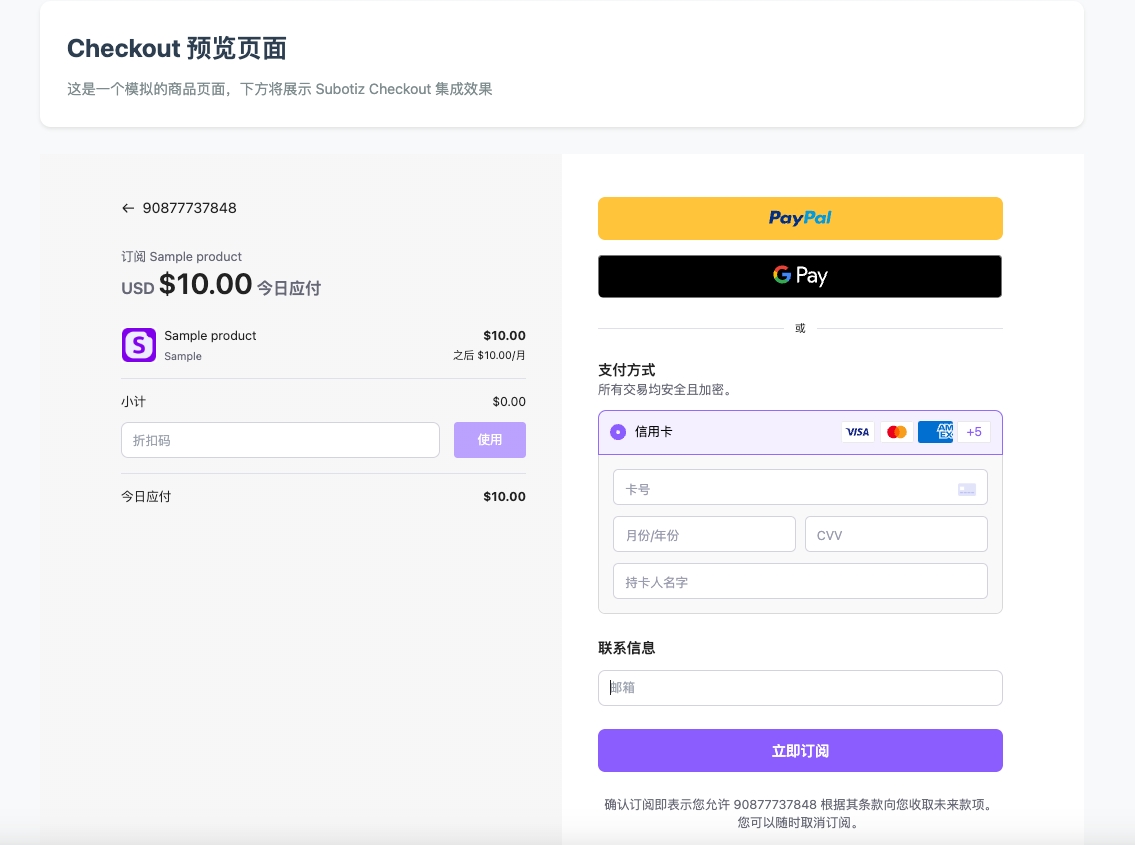Click the '支付方式' section heading
The image size is (1135, 845).
(x=627, y=370)
